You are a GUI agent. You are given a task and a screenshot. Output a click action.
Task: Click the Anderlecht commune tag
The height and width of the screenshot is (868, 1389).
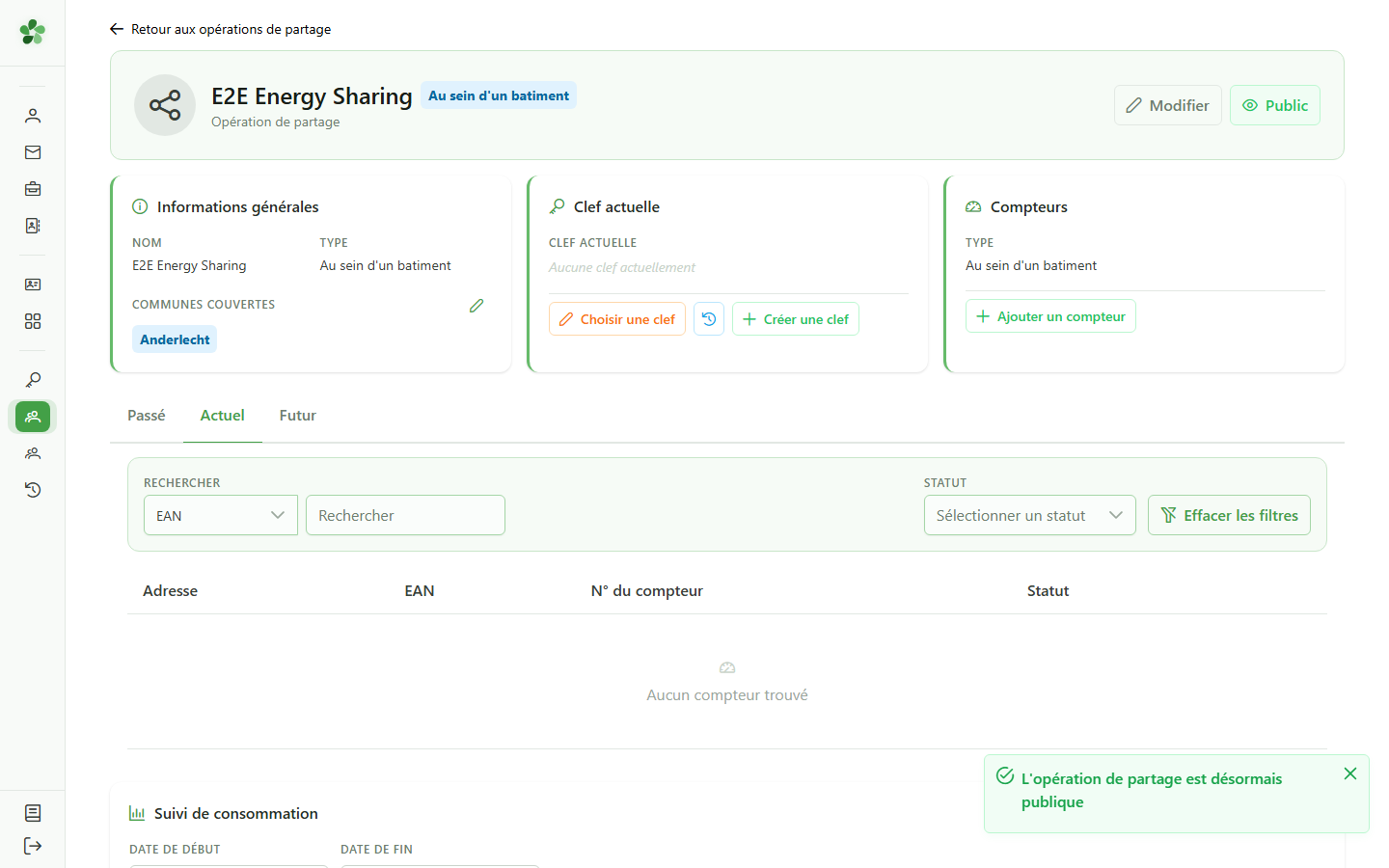coord(175,339)
